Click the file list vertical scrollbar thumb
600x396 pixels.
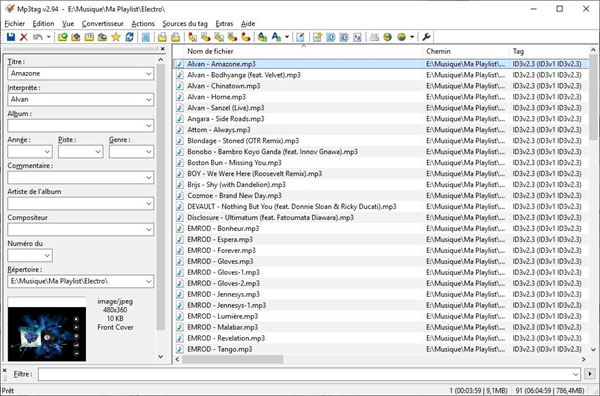(593, 97)
